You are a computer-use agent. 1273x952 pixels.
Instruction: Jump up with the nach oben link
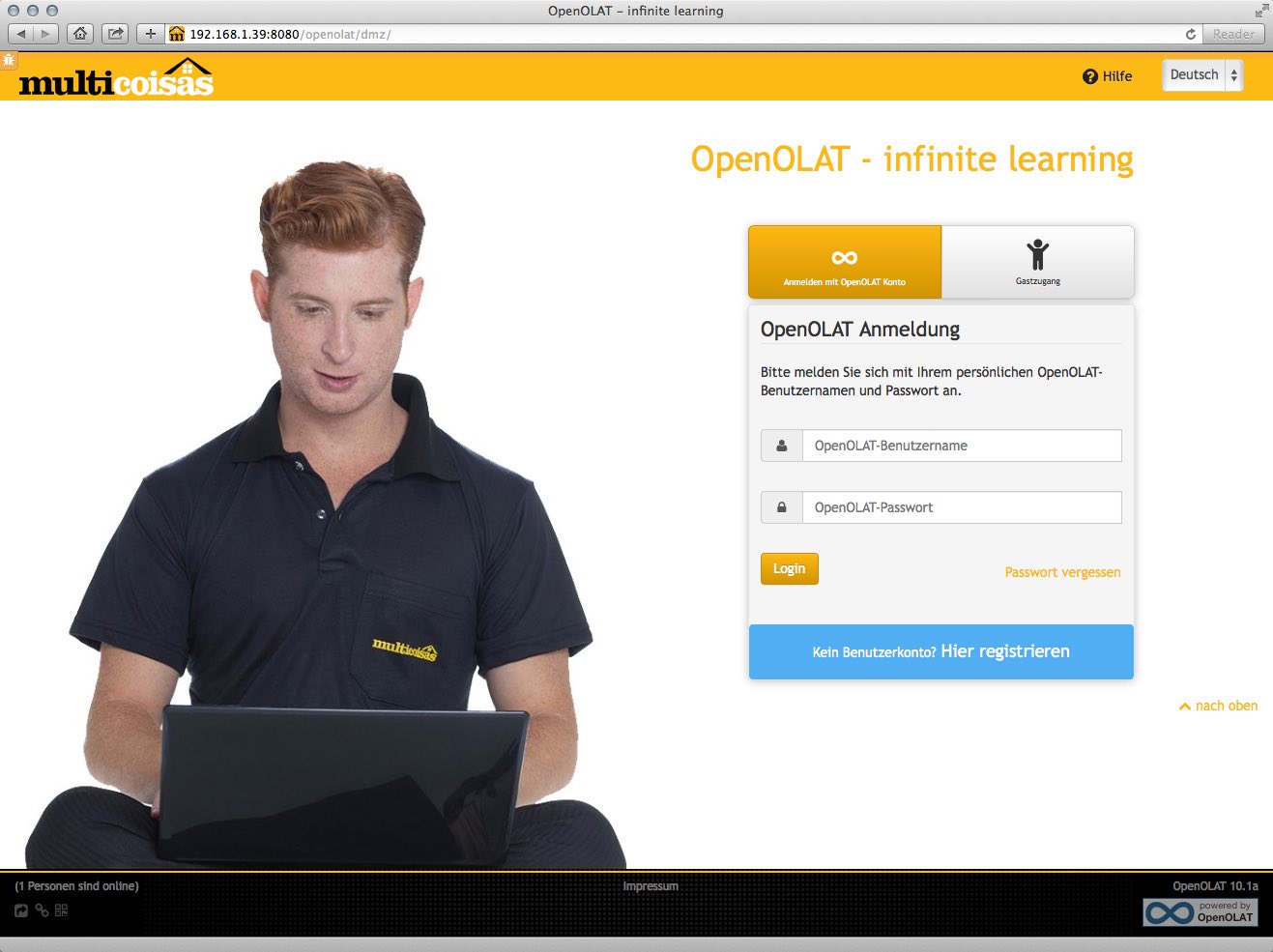tap(1218, 706)
